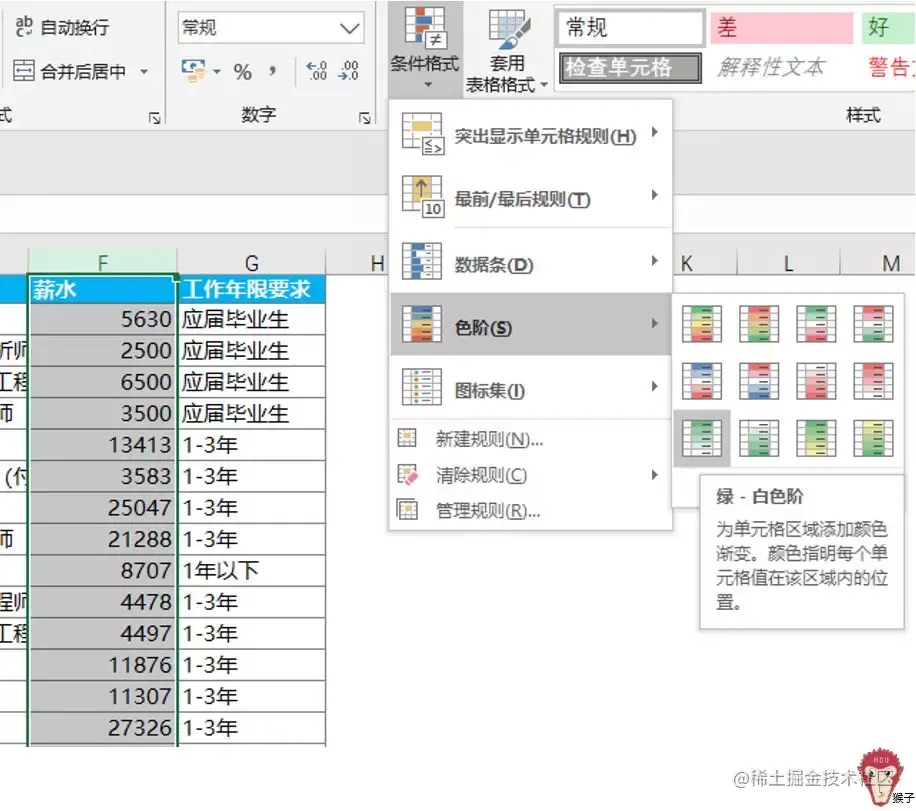Select green-white-red color scale
Screen dimensions: 916x811
tap(816, 323)
